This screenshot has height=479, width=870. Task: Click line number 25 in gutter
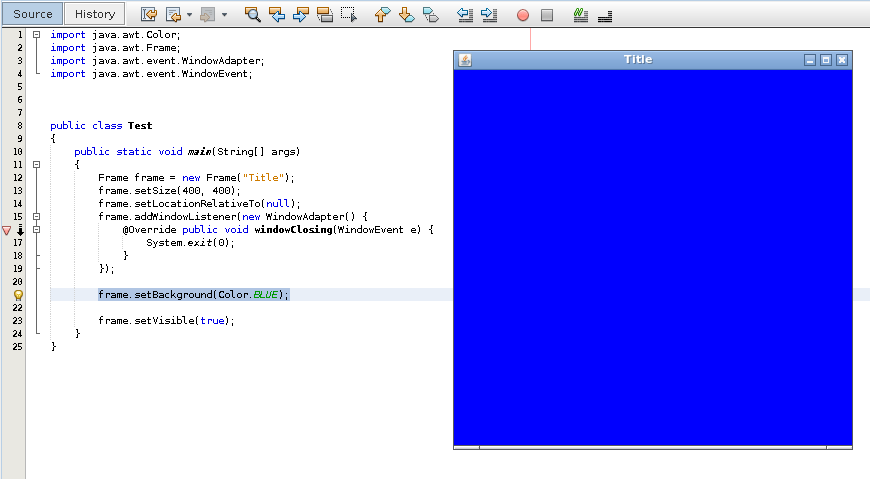point(18,346)
